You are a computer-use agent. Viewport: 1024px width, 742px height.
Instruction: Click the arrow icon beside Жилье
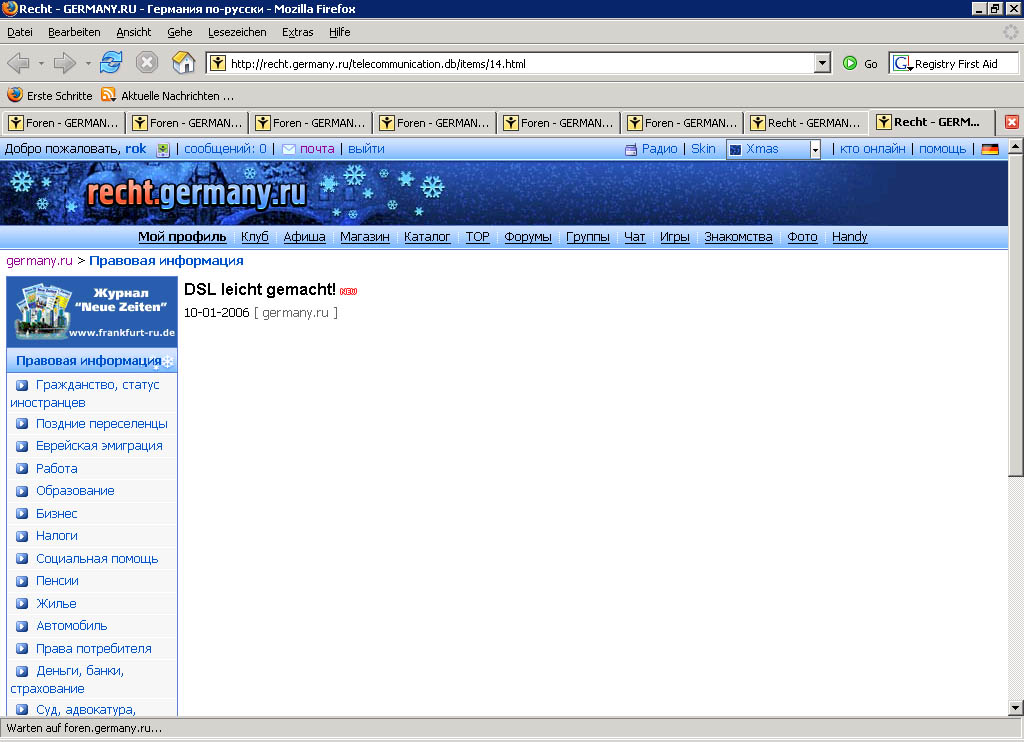tap(22, 604)
